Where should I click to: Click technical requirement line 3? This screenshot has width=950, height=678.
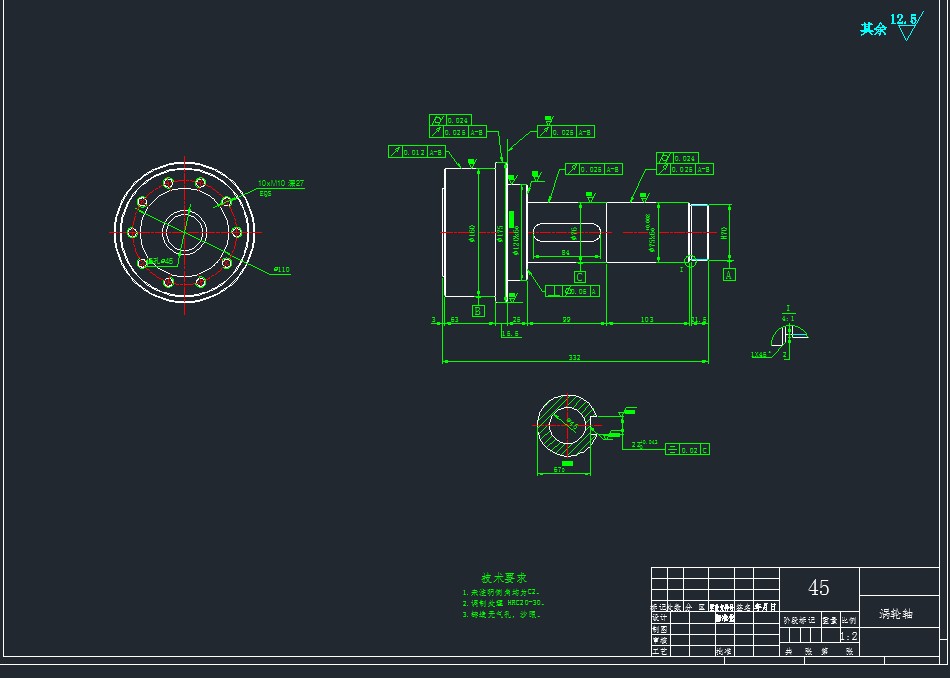tap(501, 614)
